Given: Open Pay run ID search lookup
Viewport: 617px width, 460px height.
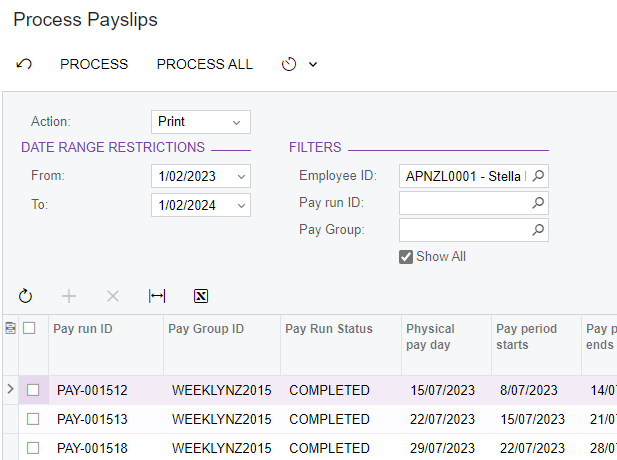Looking at the screenshot, I should tap(538, 203).
